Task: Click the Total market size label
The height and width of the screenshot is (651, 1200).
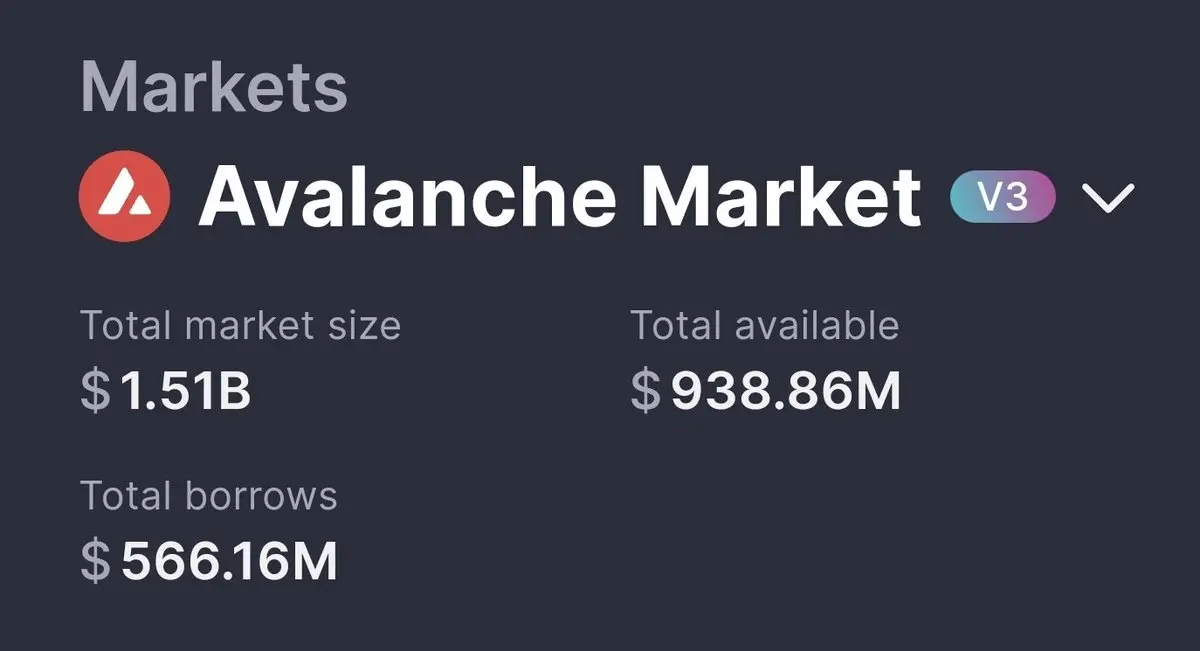Action: (240, 326)
